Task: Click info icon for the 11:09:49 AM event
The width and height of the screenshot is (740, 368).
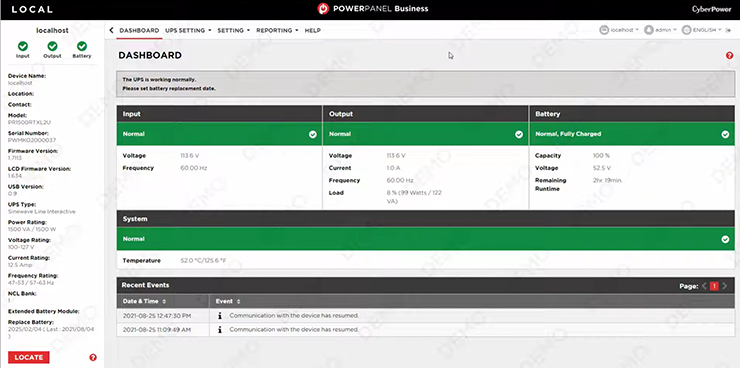Action: (220, 329)
